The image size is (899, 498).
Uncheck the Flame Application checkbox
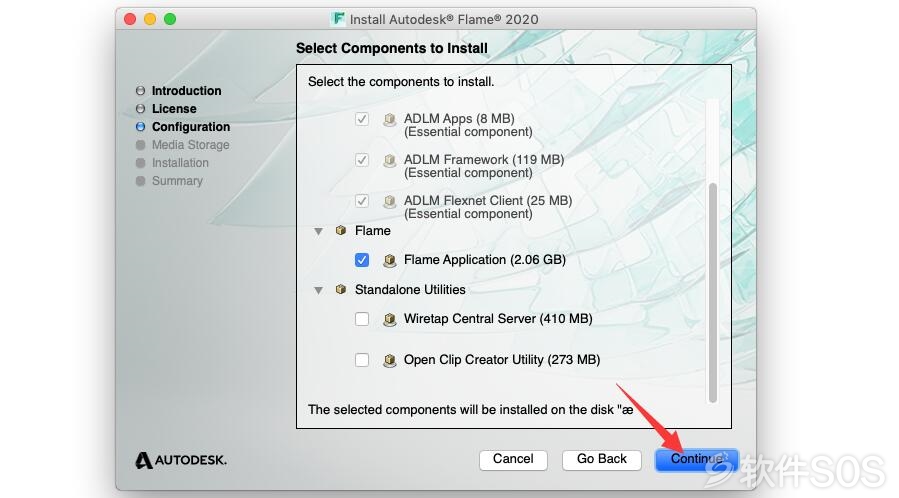pos(362,260)
